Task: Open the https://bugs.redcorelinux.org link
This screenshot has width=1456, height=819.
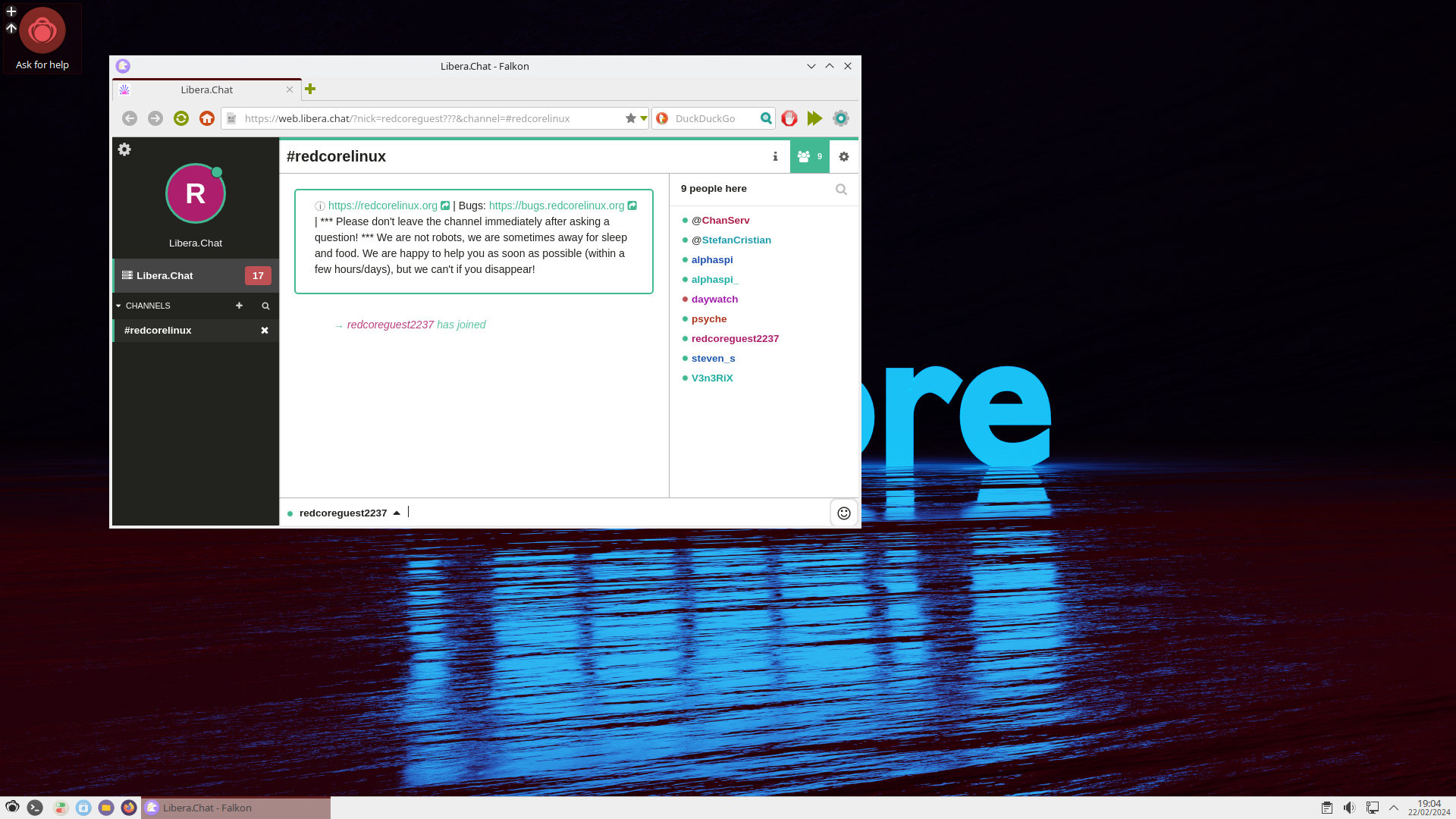Action: click(557, 206)
